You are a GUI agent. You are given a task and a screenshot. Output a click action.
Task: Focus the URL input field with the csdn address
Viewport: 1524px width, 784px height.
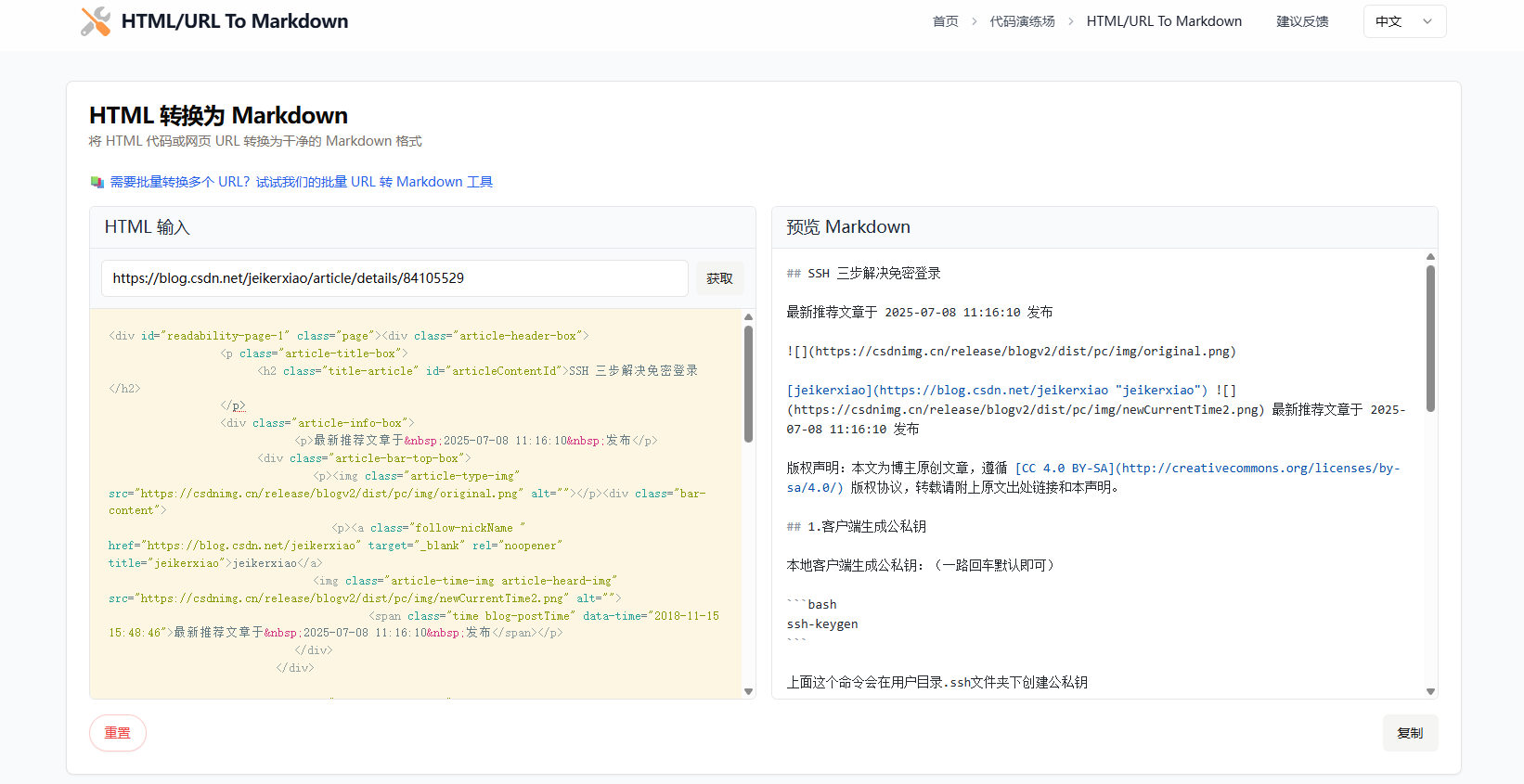tap(394, 278)
